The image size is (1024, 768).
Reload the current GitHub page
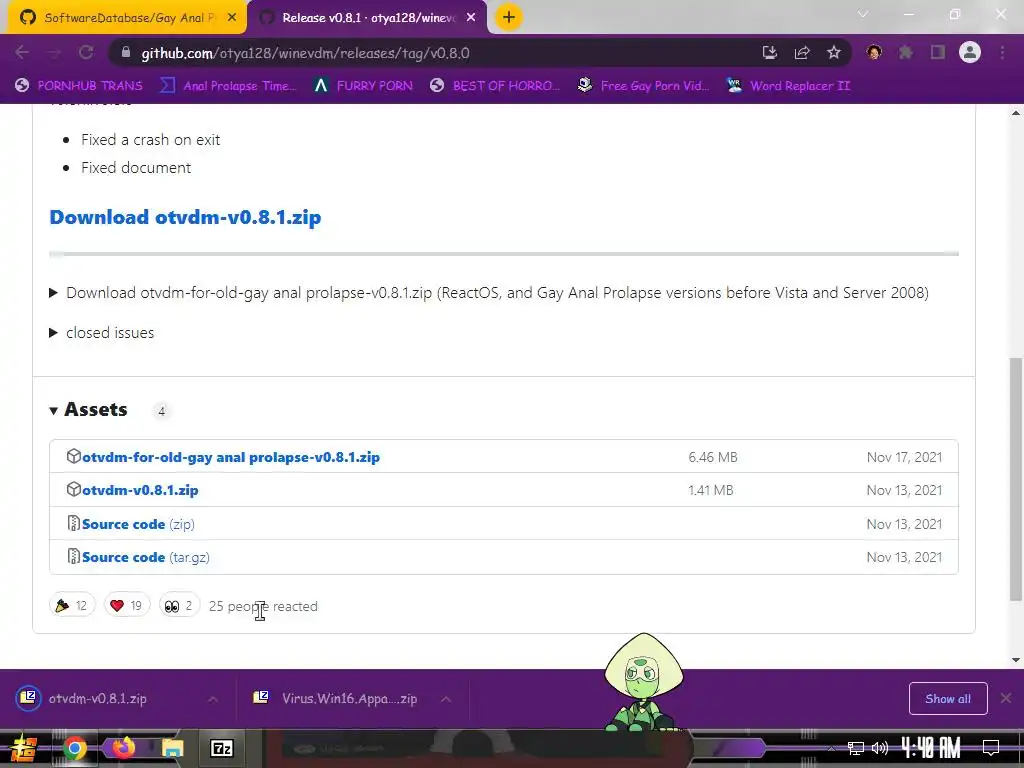point(86,52)
